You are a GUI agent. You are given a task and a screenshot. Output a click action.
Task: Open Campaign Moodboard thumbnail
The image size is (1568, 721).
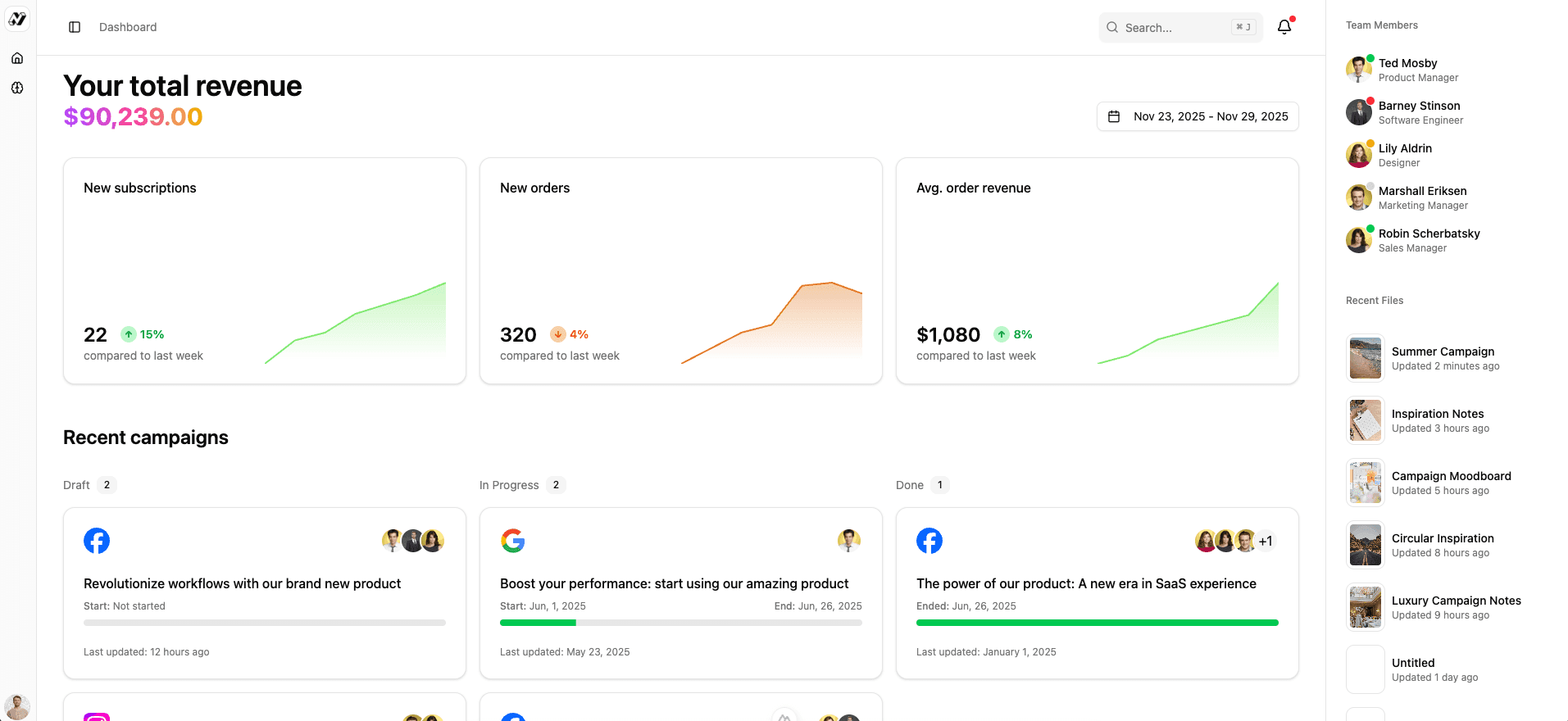click(x=1366, y=483)
